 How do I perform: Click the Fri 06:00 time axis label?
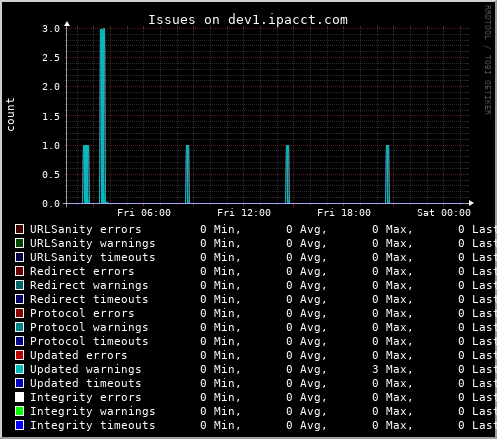click(x=144, y=213)
